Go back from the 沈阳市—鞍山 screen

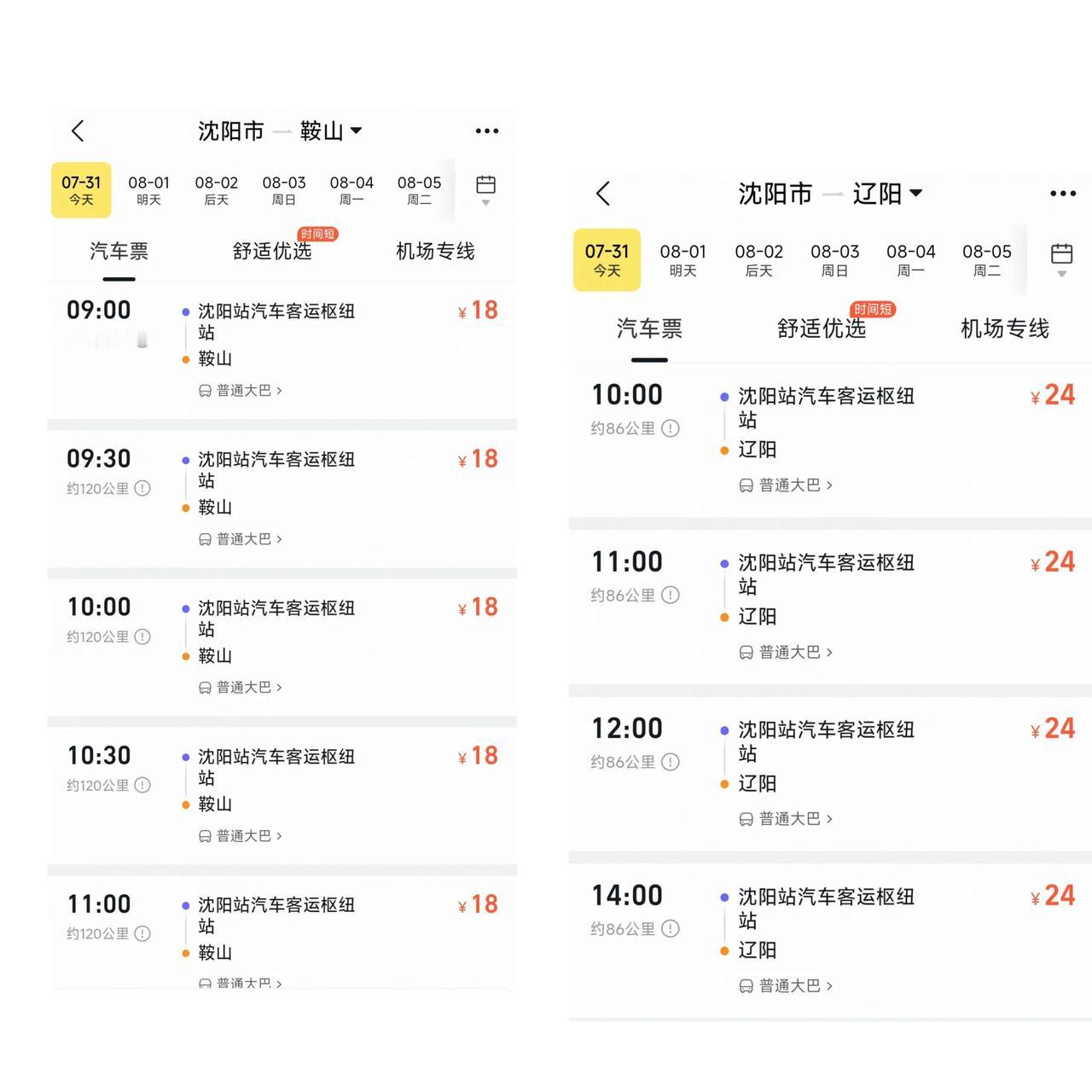[x=78, y=131]
